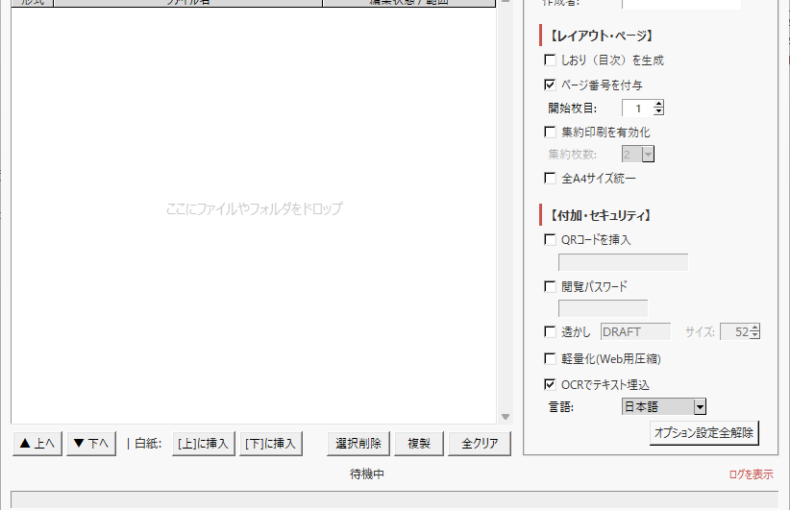Click the ▼下へ move down button
Viewport: 790px width, 510px height.
click(x=92, y=443)
